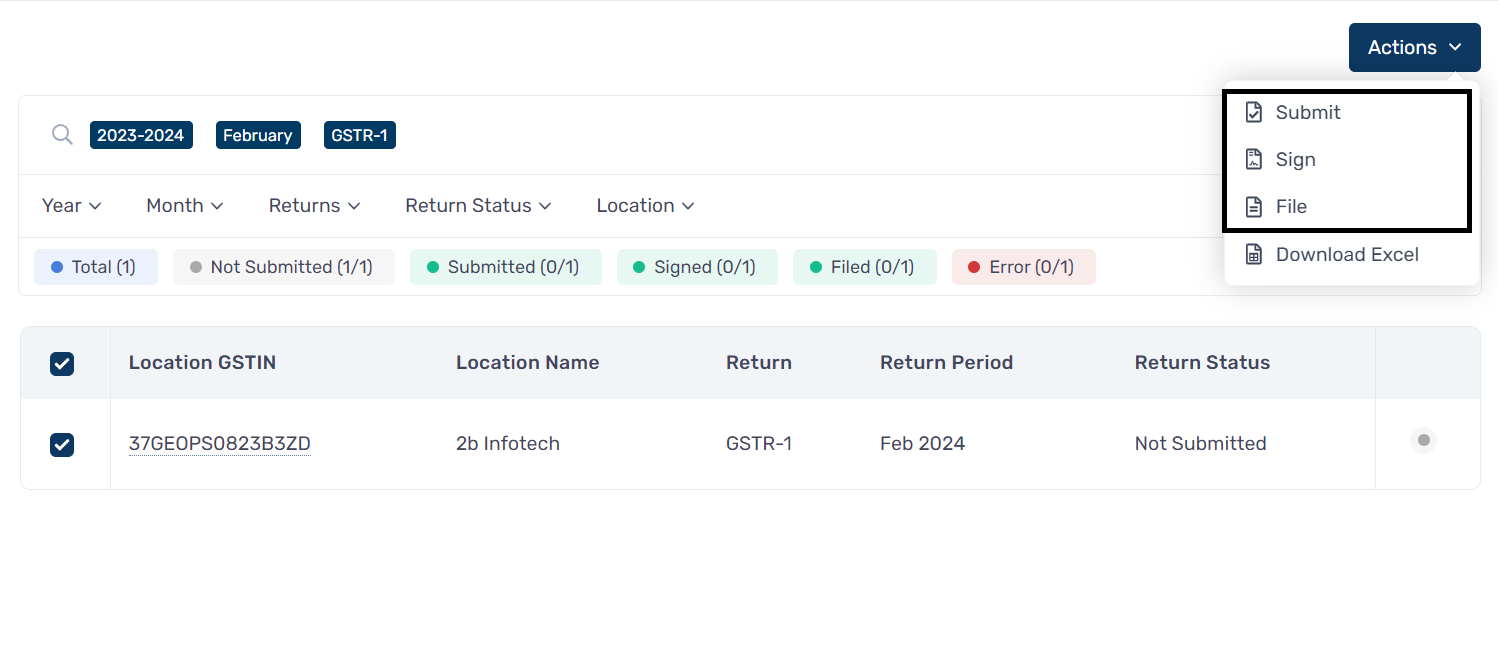
Task: Expand the Returns filter dropdown
Action: pyautogui.click(x=314, y=206)
